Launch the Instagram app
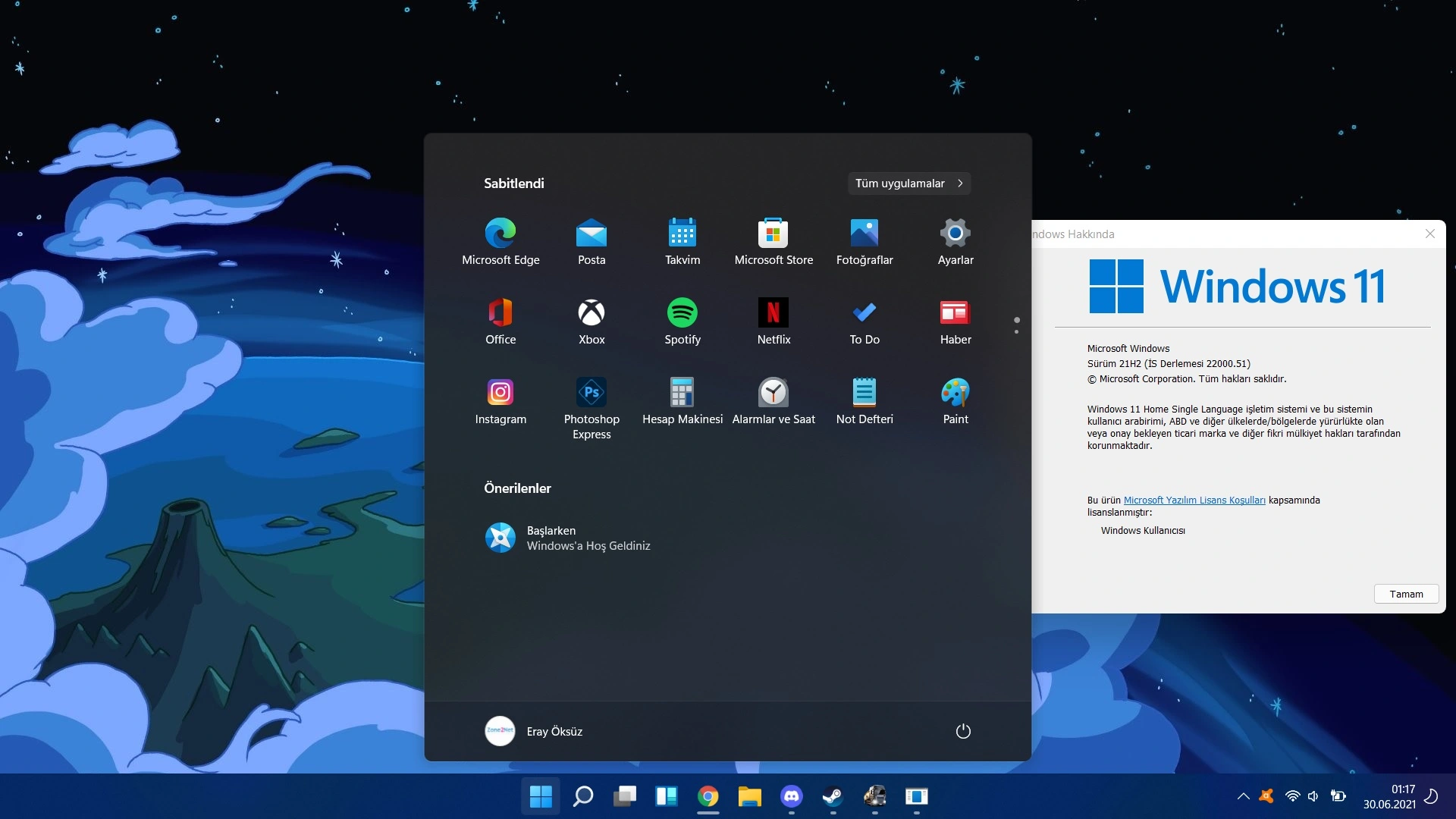This screenshot has height=819, width=1456. [x=500, y=401]
